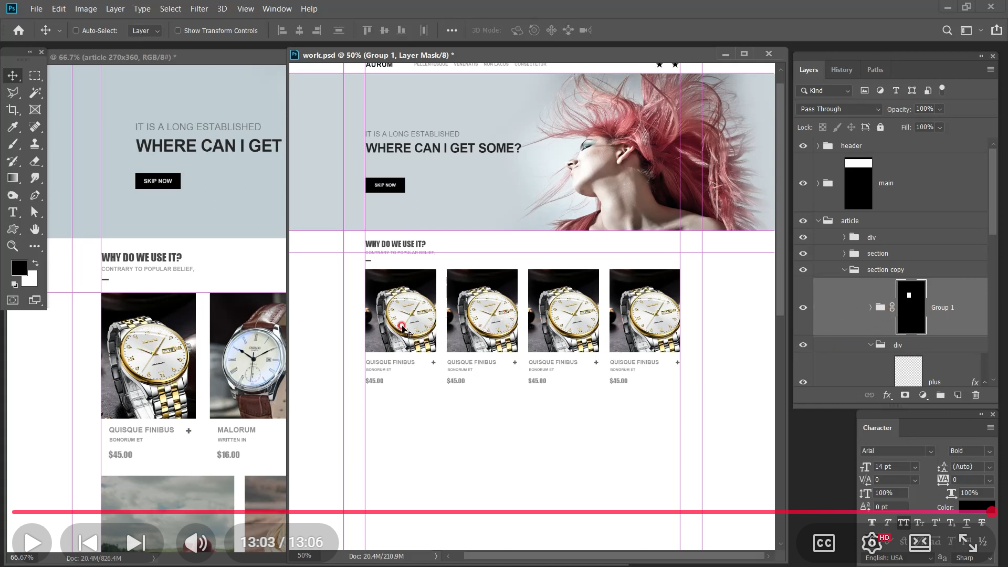The width and height of the screenshot is (1008, 567).
Task: Select the Healing Brush tool
Action: [35, 127]
